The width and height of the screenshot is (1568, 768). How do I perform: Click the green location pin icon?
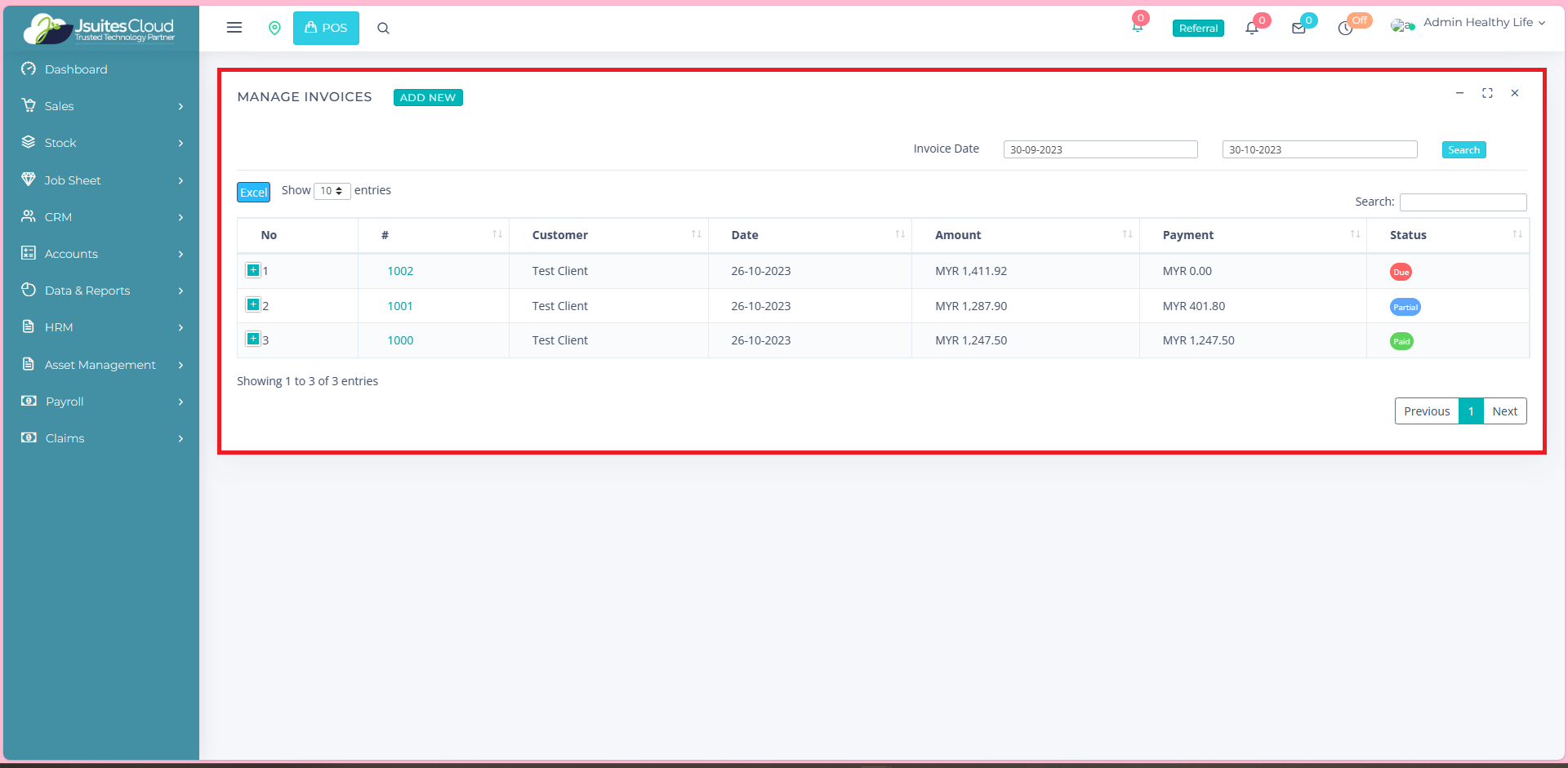click(274, 28)
